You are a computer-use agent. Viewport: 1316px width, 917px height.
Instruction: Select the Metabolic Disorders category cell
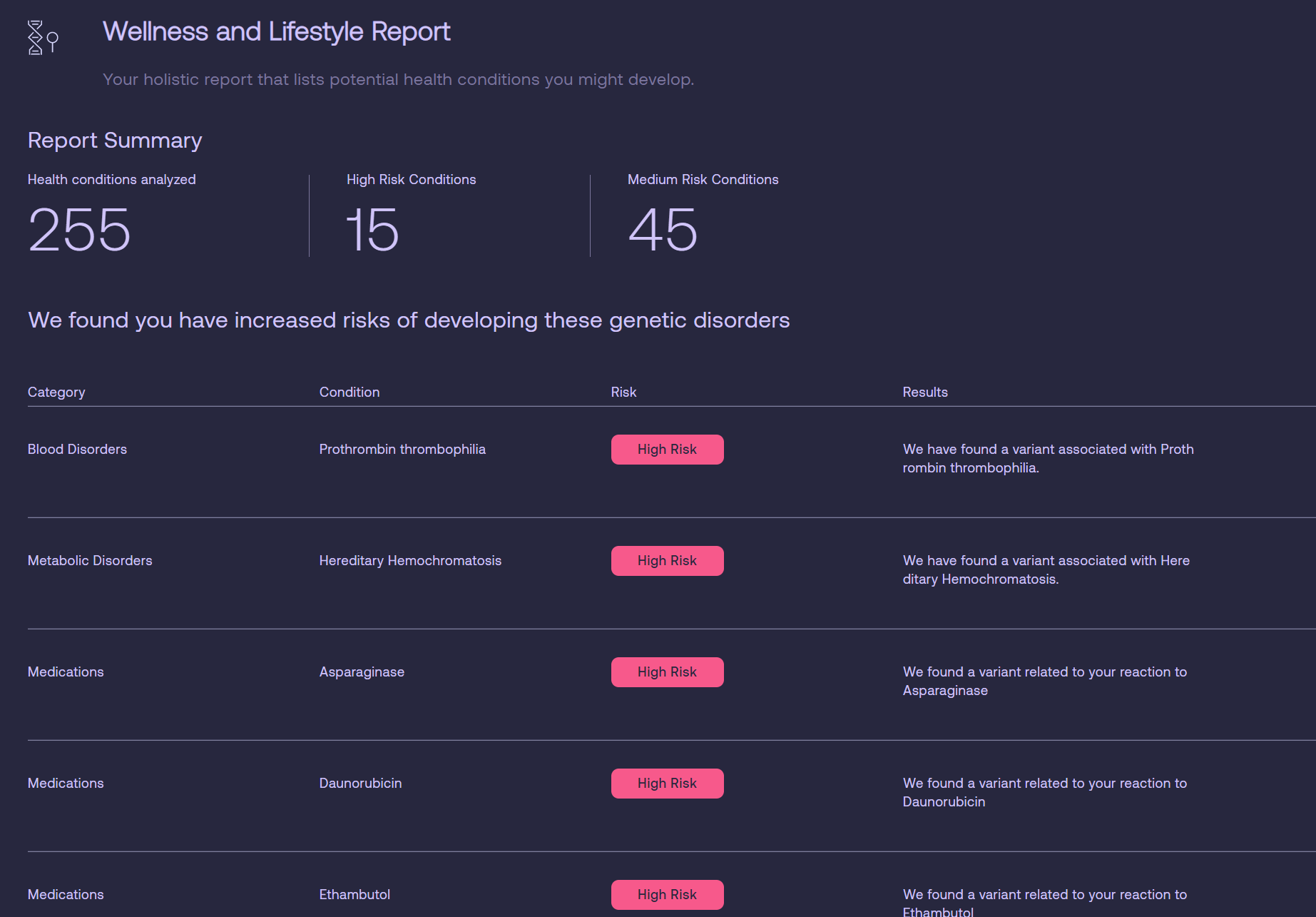click(90, 561)
